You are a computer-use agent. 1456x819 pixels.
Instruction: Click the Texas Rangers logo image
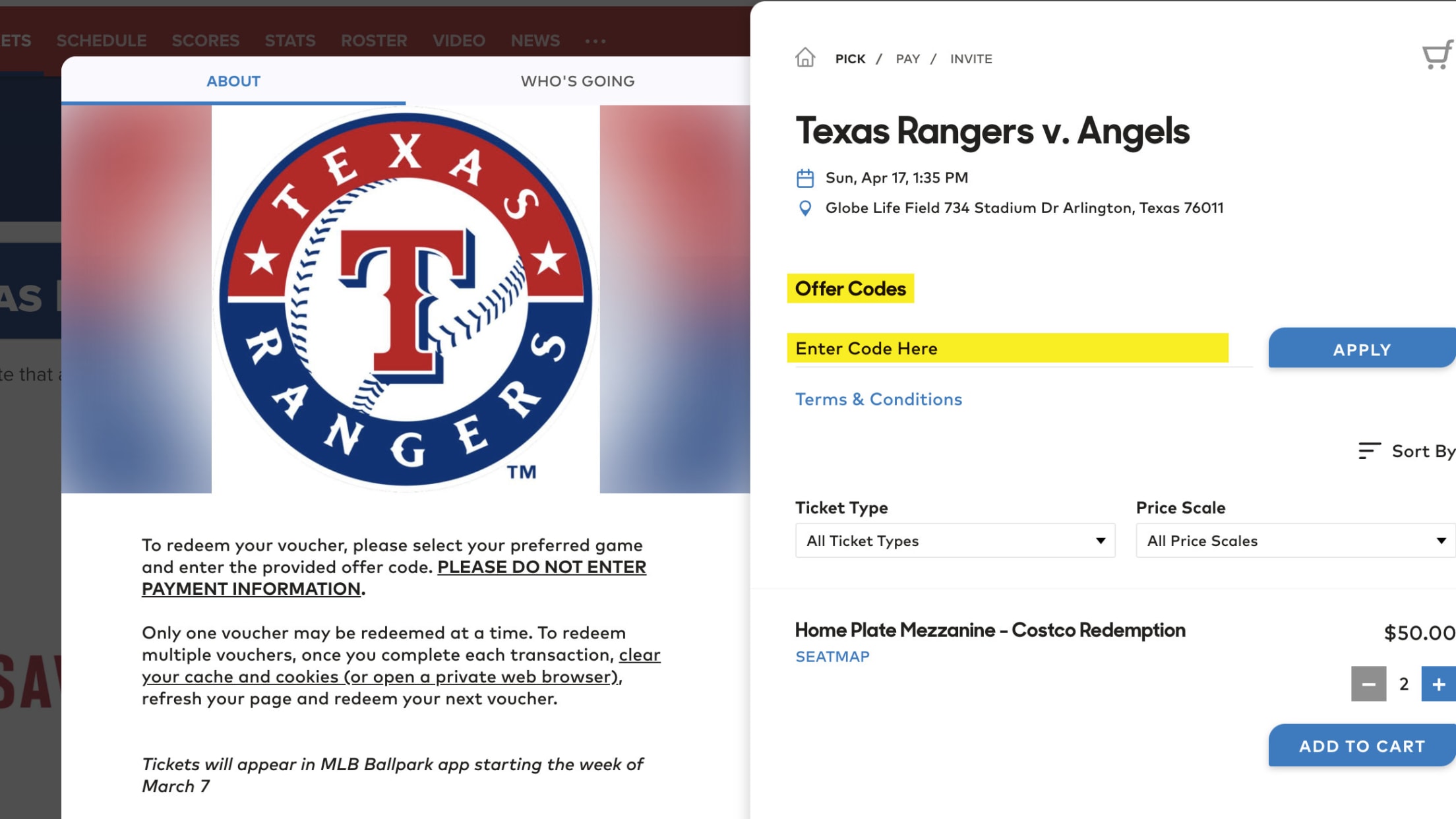406,299
